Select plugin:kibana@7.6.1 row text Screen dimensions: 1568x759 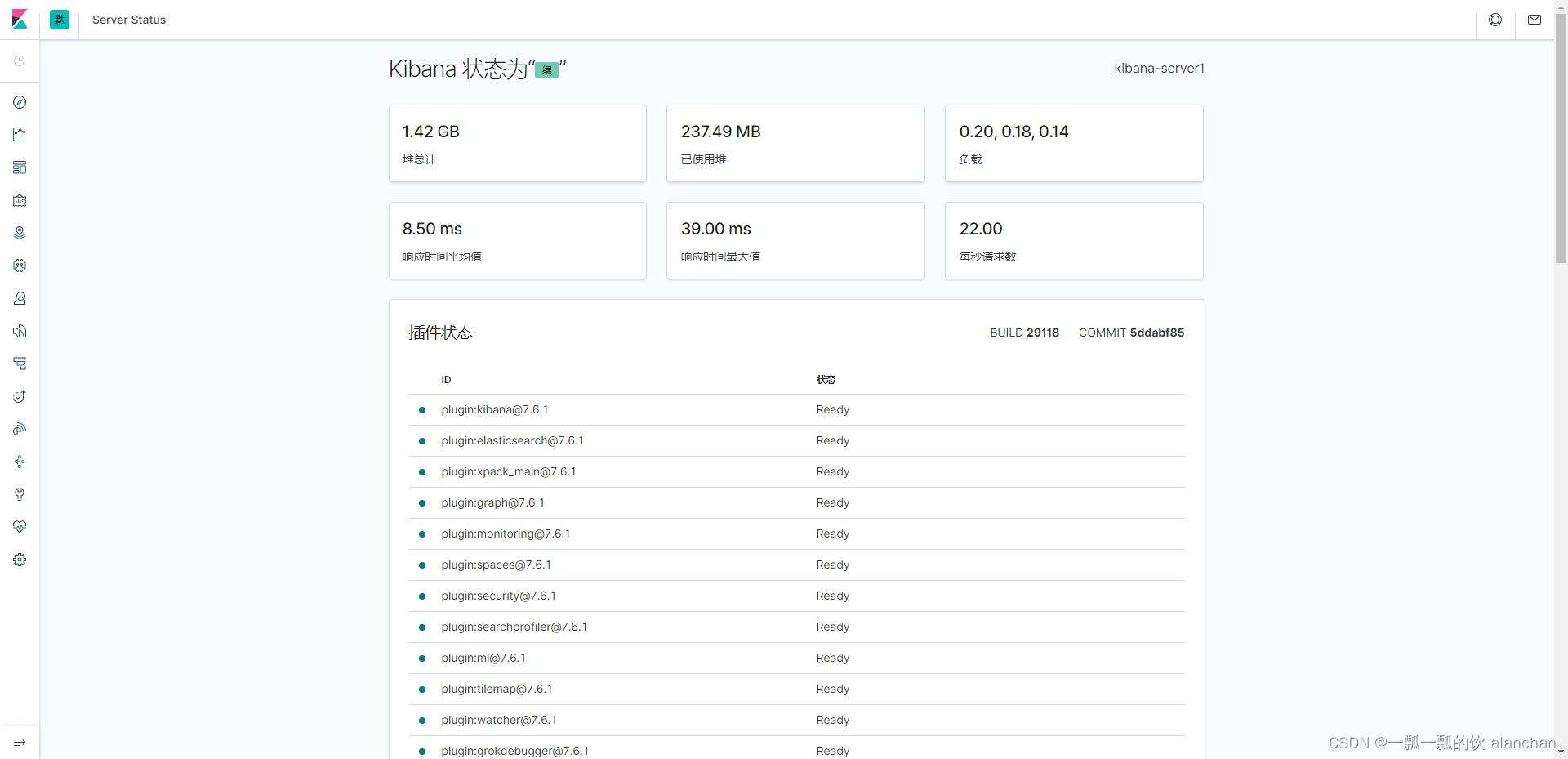[495, 410]
